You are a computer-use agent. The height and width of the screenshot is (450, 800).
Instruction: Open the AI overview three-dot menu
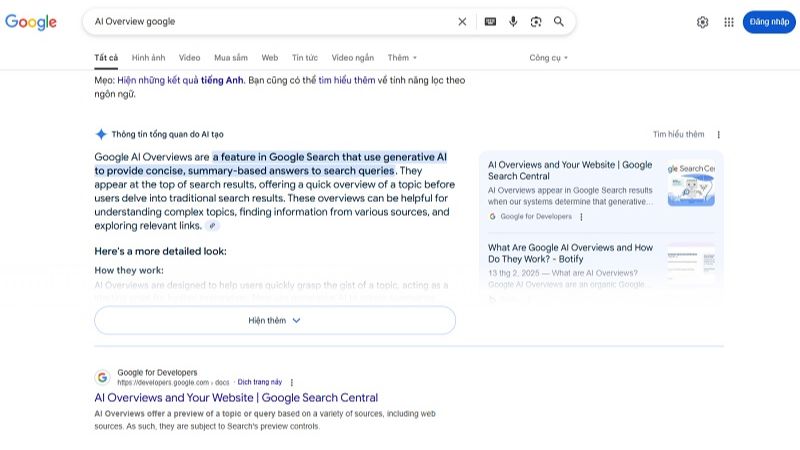(x=718, y=135)
